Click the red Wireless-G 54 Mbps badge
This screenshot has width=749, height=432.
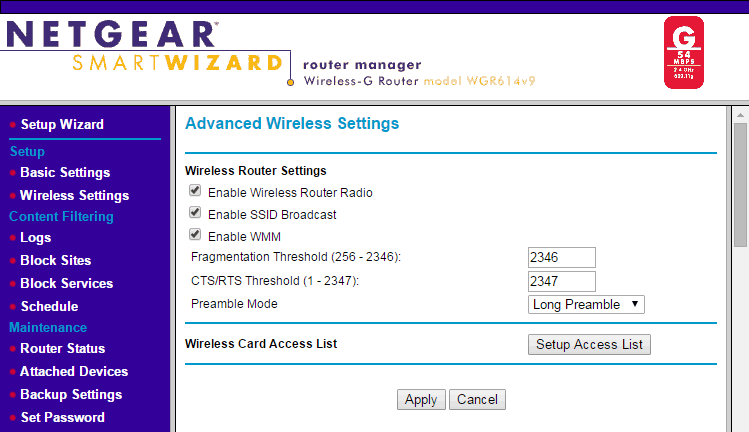tap(683, 51)
